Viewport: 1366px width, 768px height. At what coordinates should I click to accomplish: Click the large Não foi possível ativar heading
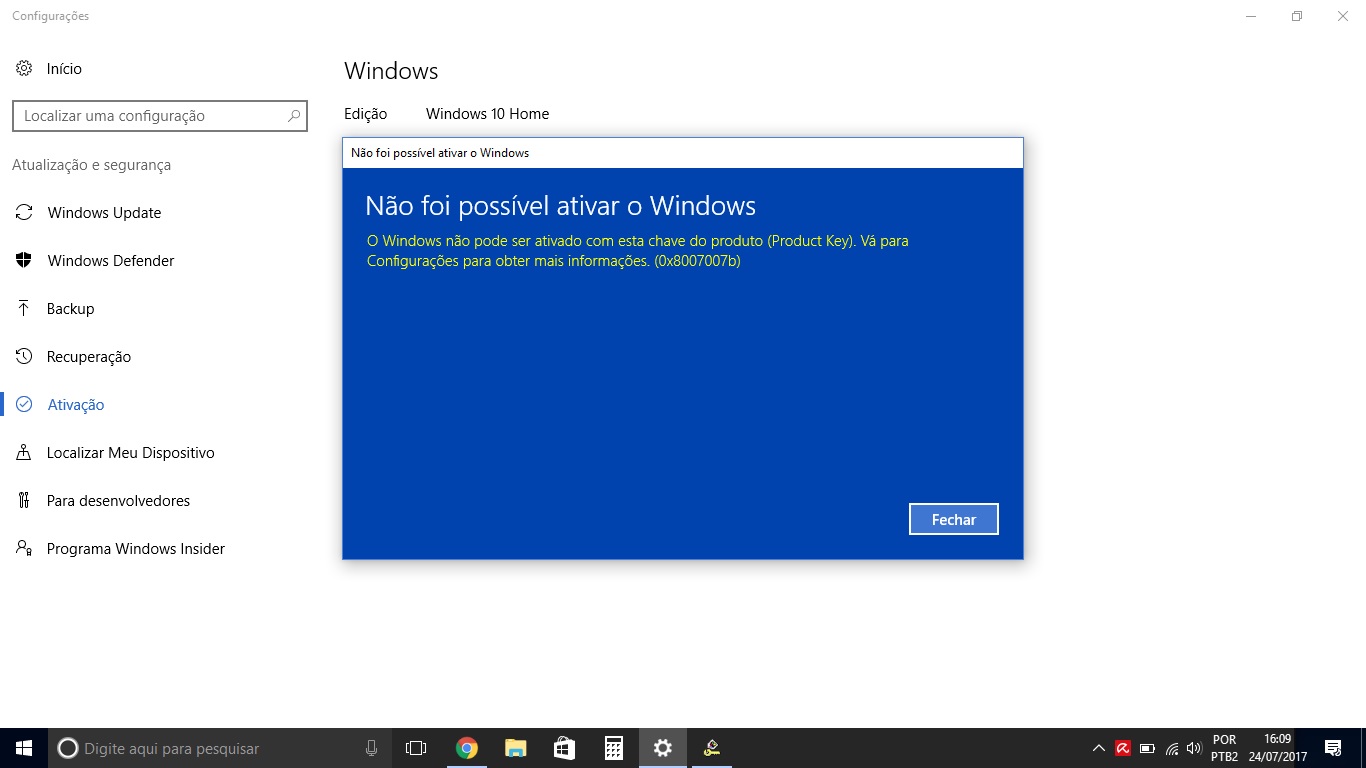pyautogui.click(x=561, y=206)
